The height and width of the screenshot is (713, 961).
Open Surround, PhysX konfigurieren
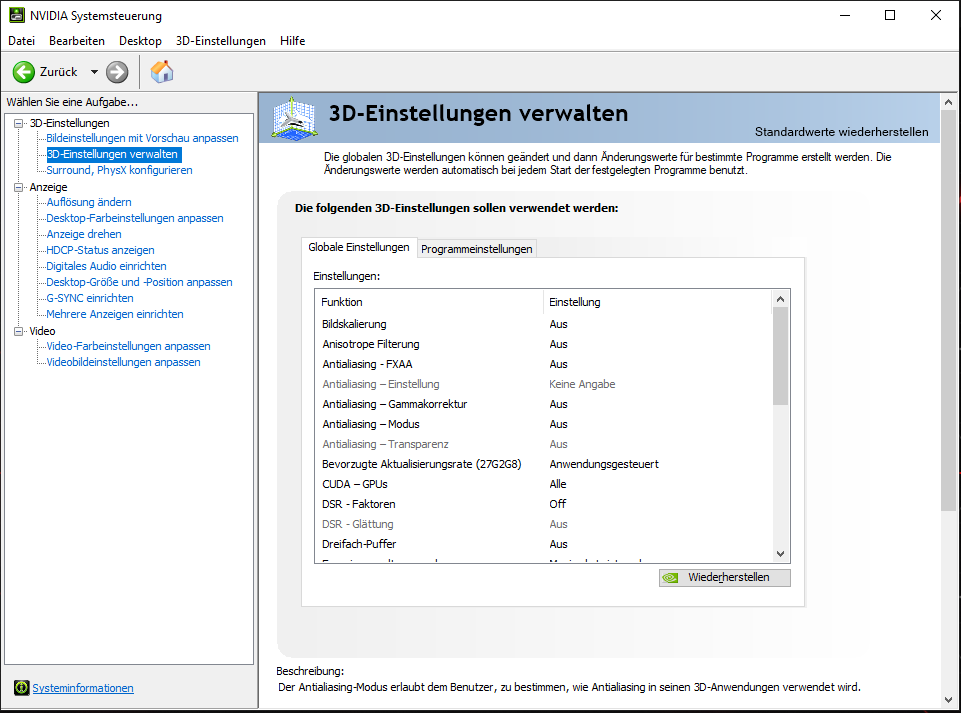pos(120,170)
